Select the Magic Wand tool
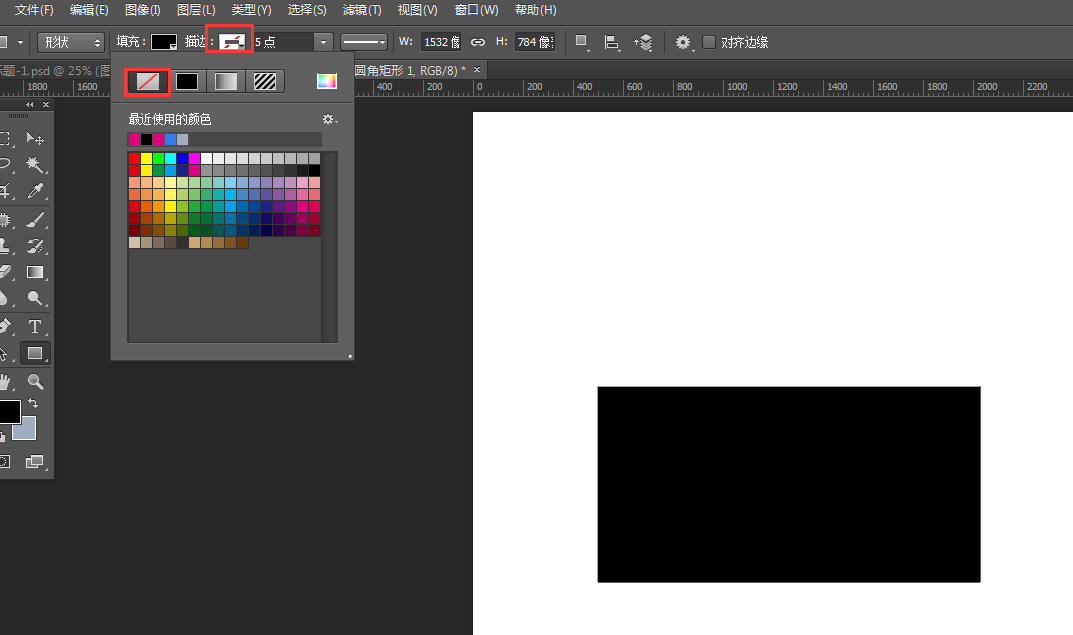The width and height of the screenshot is (1073, 635). pos(35,164)
